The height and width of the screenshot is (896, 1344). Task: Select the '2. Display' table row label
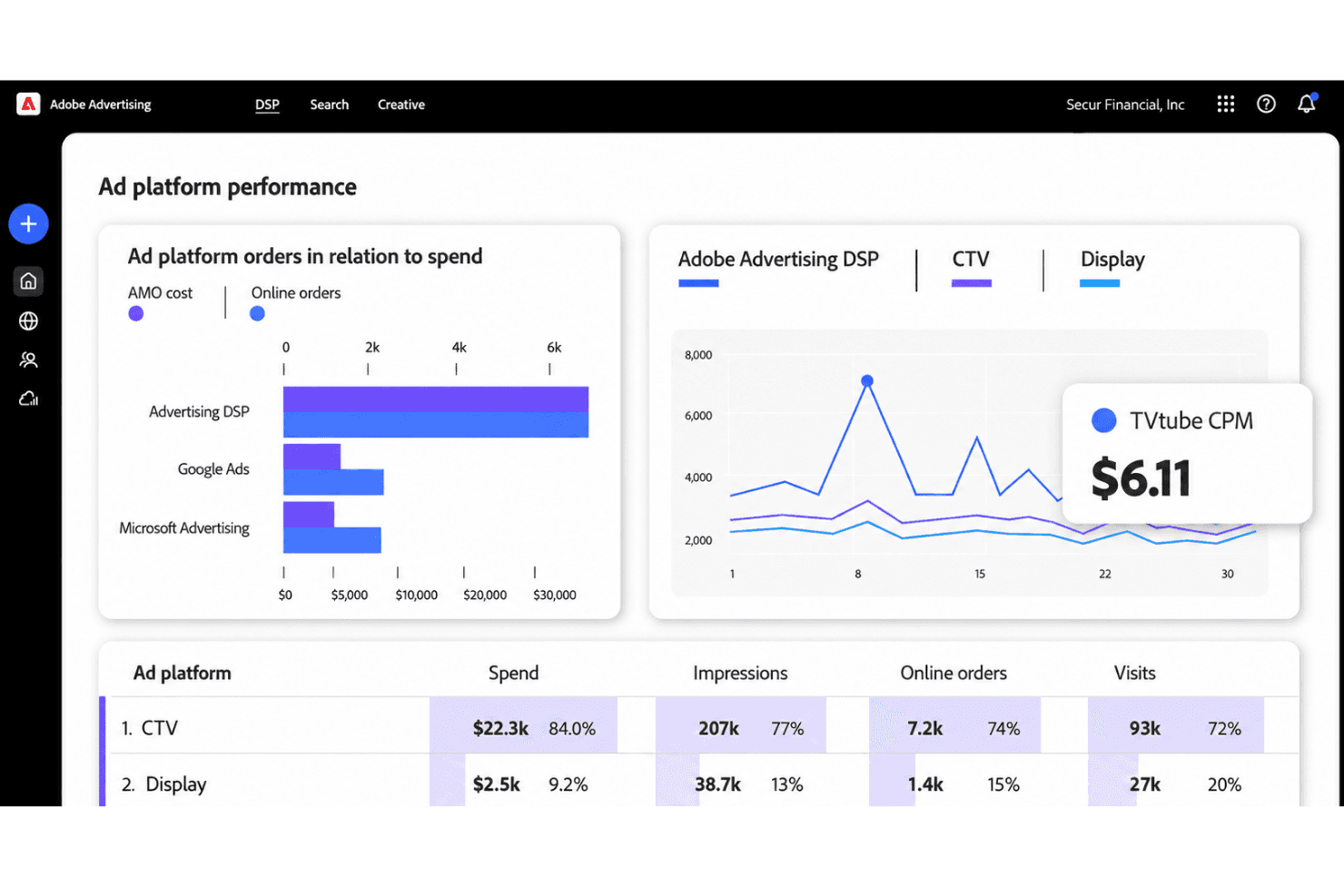click(x=164, y=784)
